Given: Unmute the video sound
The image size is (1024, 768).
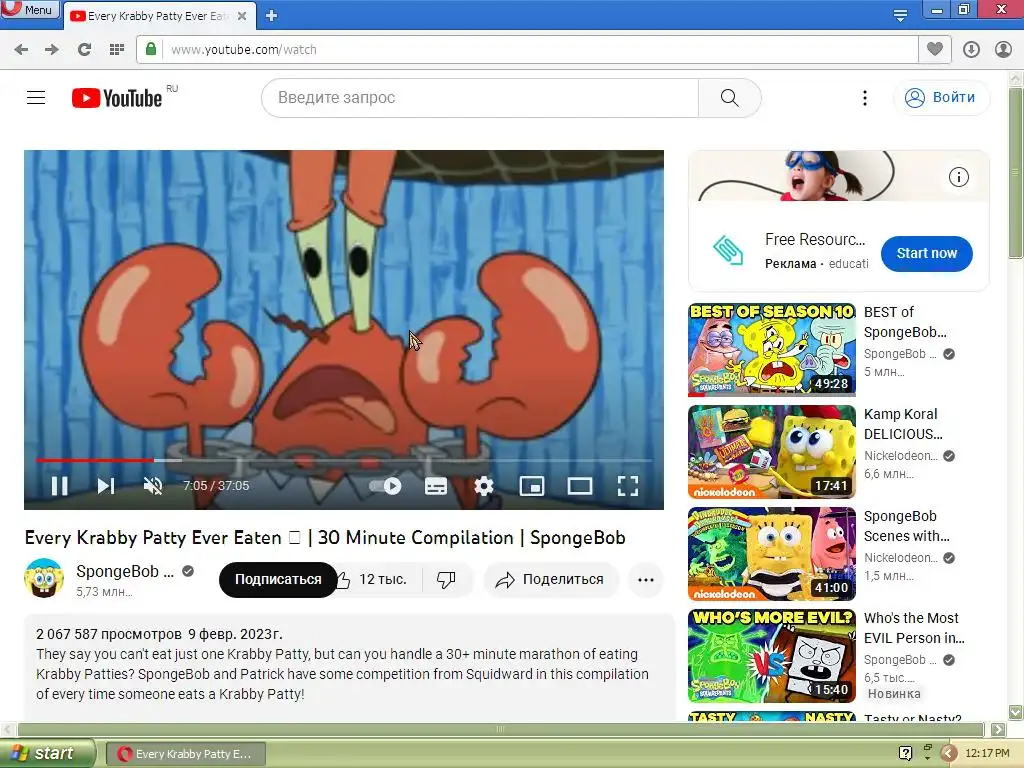Looking at the screenshot, I should click(x=153, y=486).
